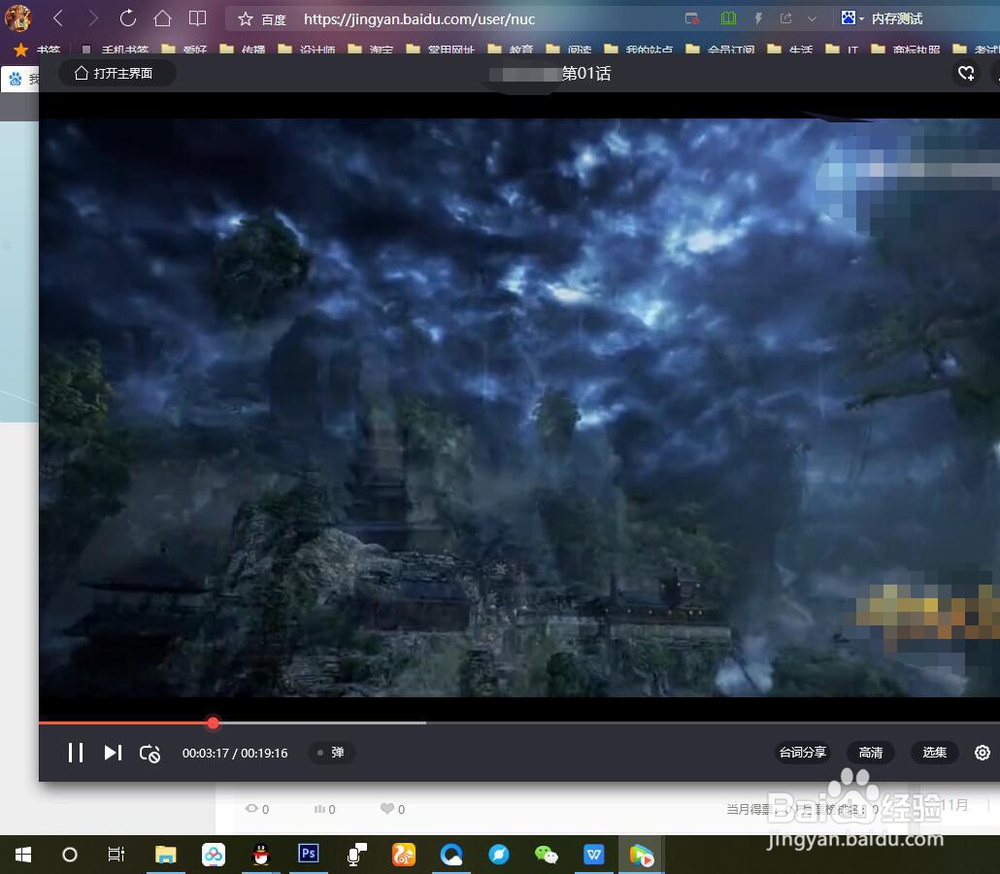Click the playback time 00:03:17 / 00:19:16
The width and height of the screenshot is (1000, 874).
tap(235, 753)
